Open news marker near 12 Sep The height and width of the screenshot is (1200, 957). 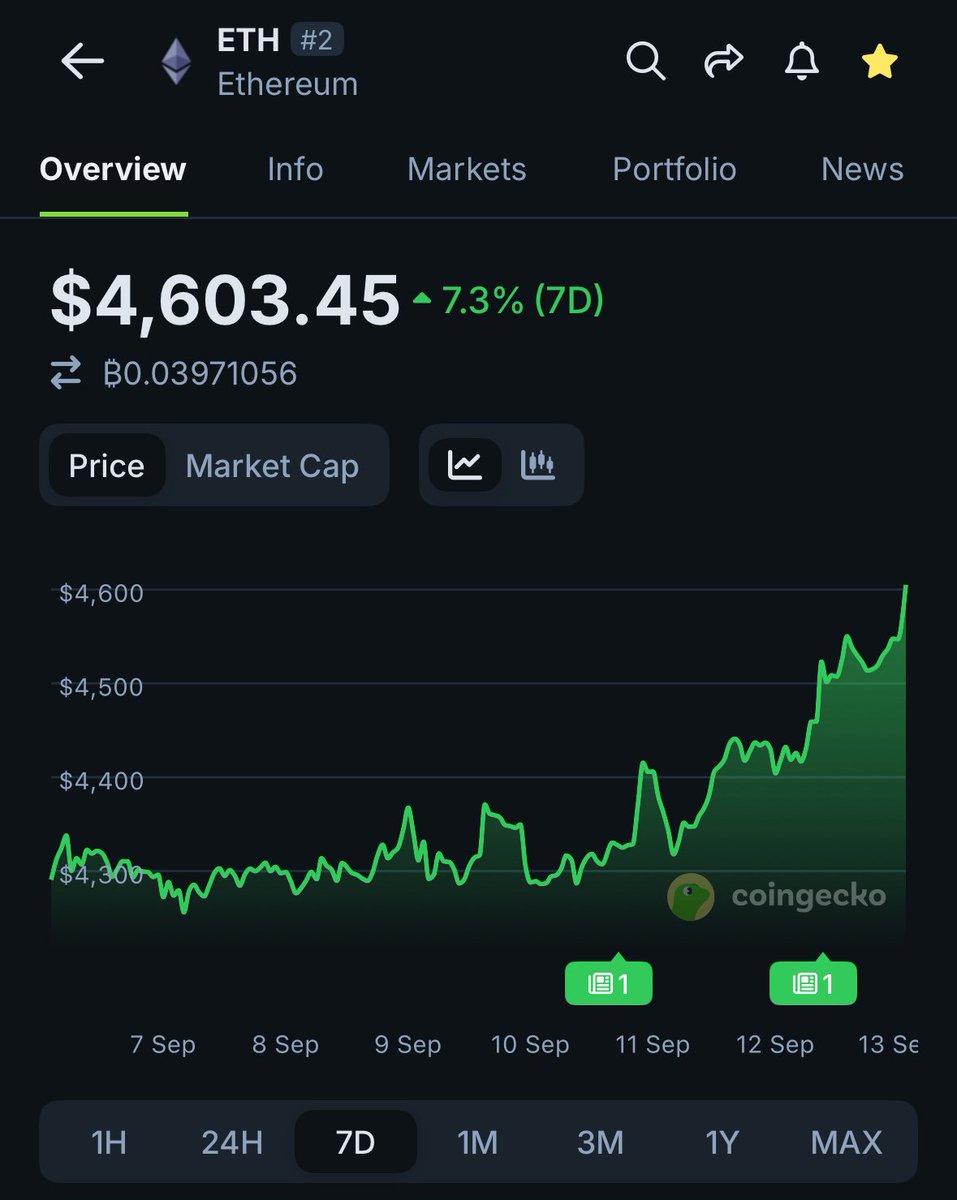tap(813, 983)
